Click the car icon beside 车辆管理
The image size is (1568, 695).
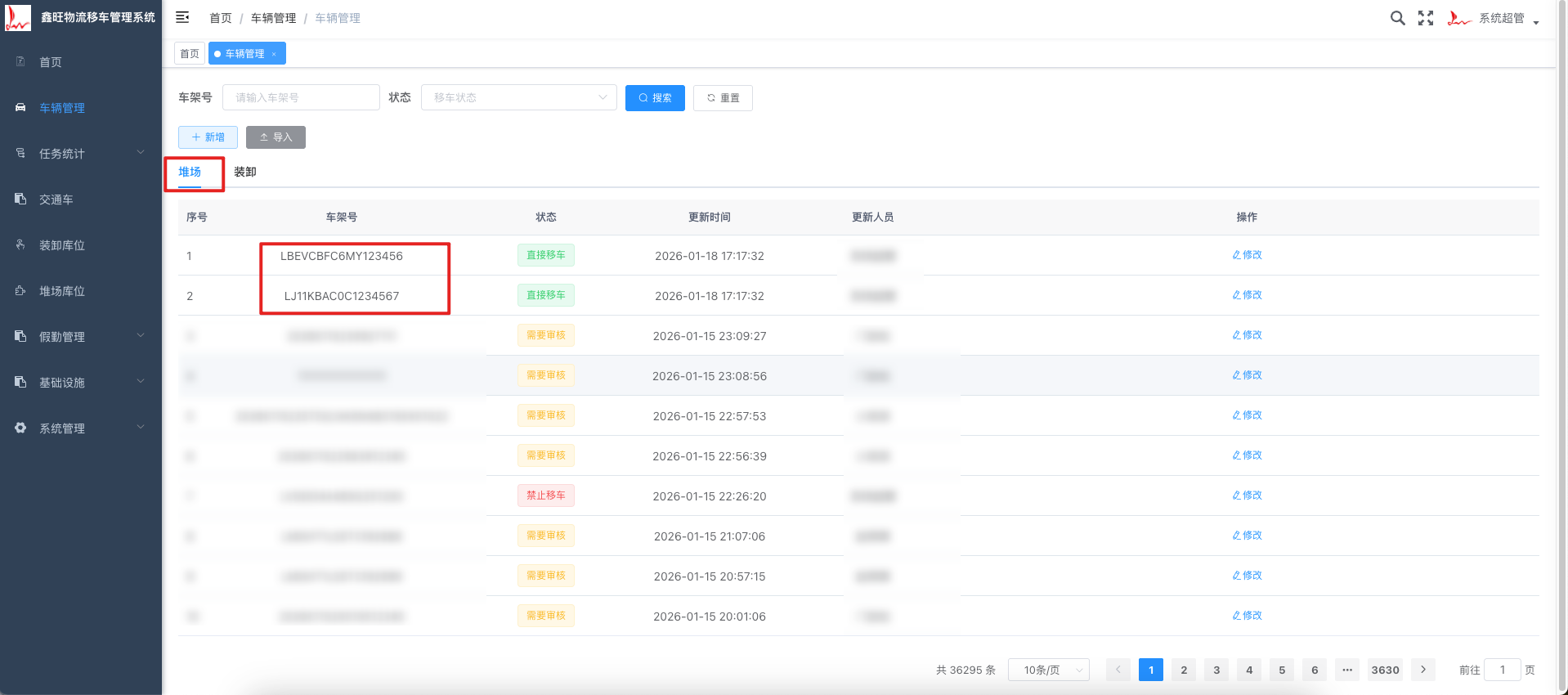click(20, 107)
